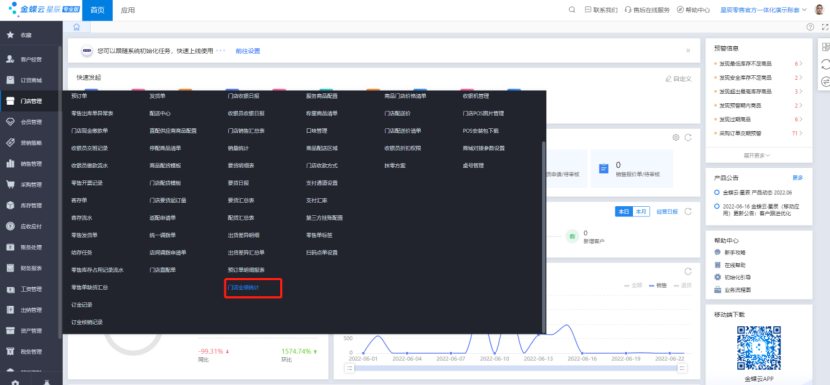The width and height of the screenshot is (830, 385).
Task: Open 销量统计 menu entry
Action: tap(238, 148)
